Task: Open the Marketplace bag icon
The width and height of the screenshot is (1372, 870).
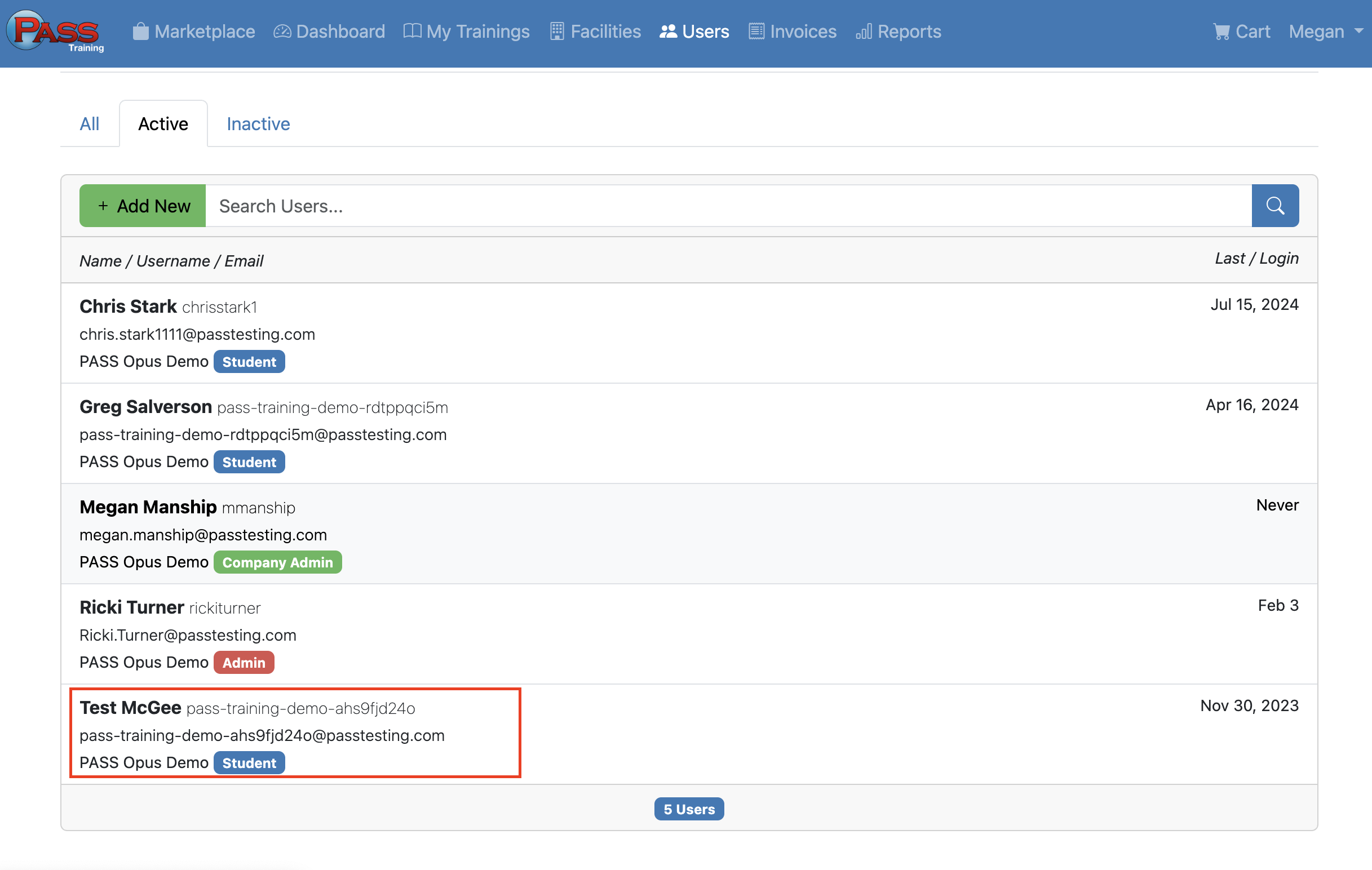Action: point(140,32)
